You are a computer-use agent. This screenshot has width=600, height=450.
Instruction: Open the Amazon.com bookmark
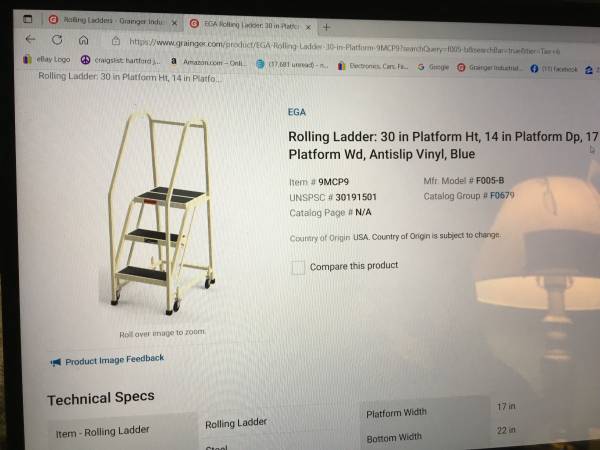coord(209,62)
